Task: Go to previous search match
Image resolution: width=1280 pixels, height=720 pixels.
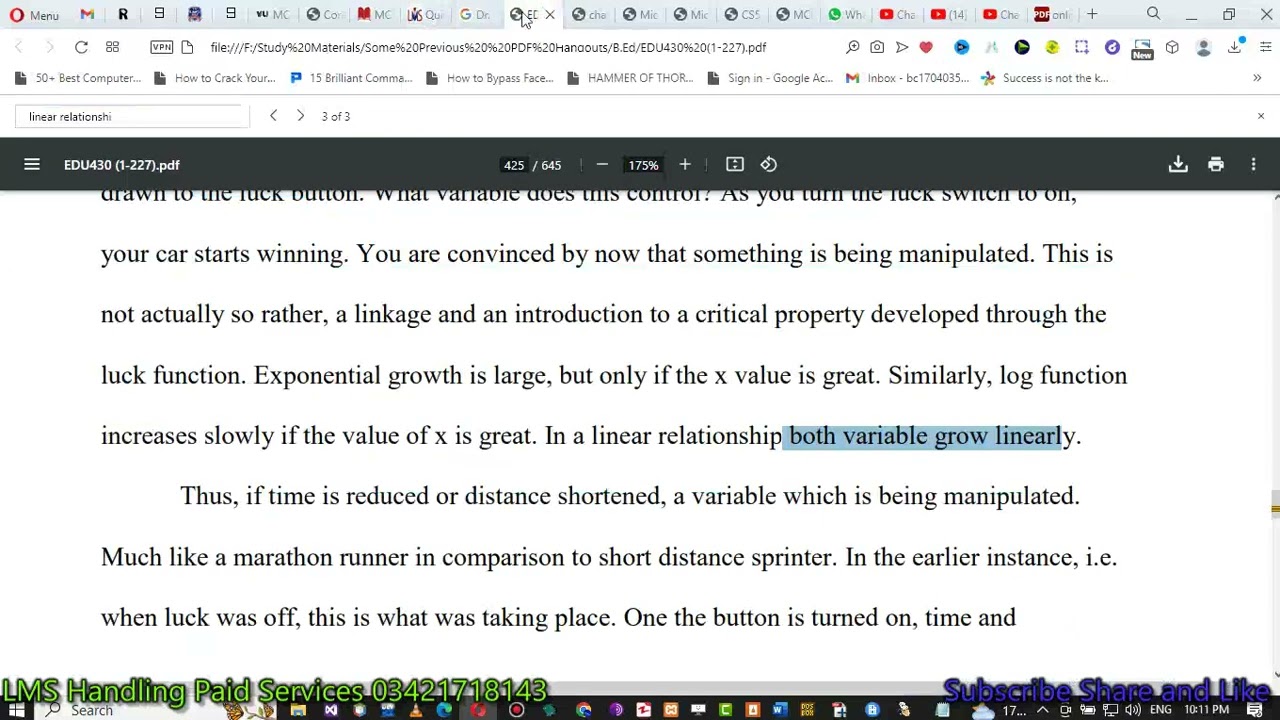Action: coord(273,116)
